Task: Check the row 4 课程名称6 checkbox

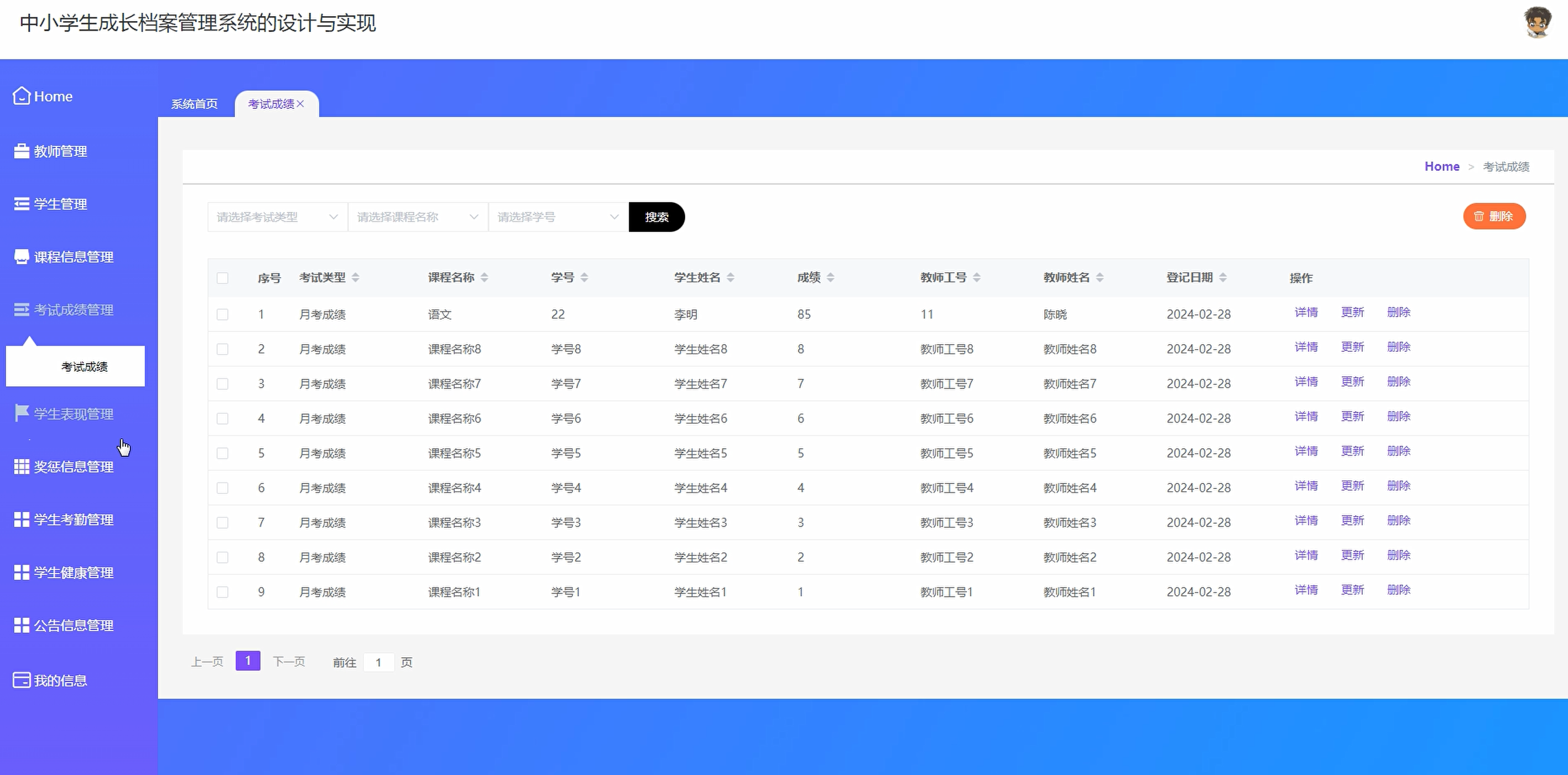Action: tap(222, 418)
